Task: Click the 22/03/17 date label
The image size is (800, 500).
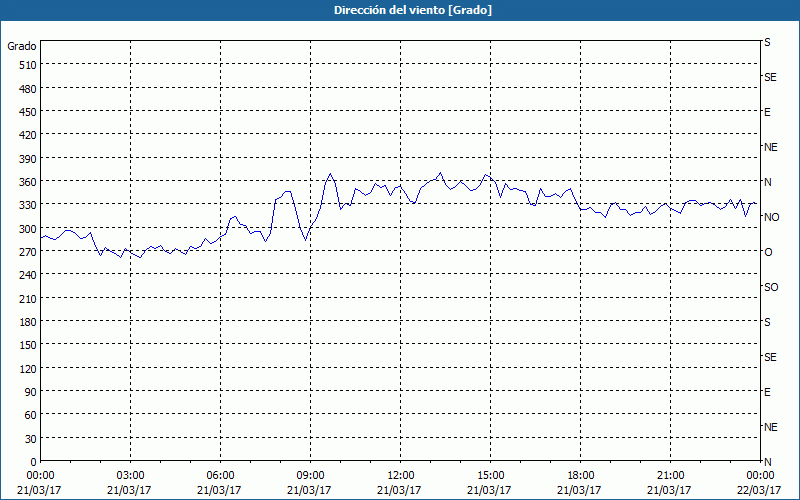Action: tap(759, 490)
